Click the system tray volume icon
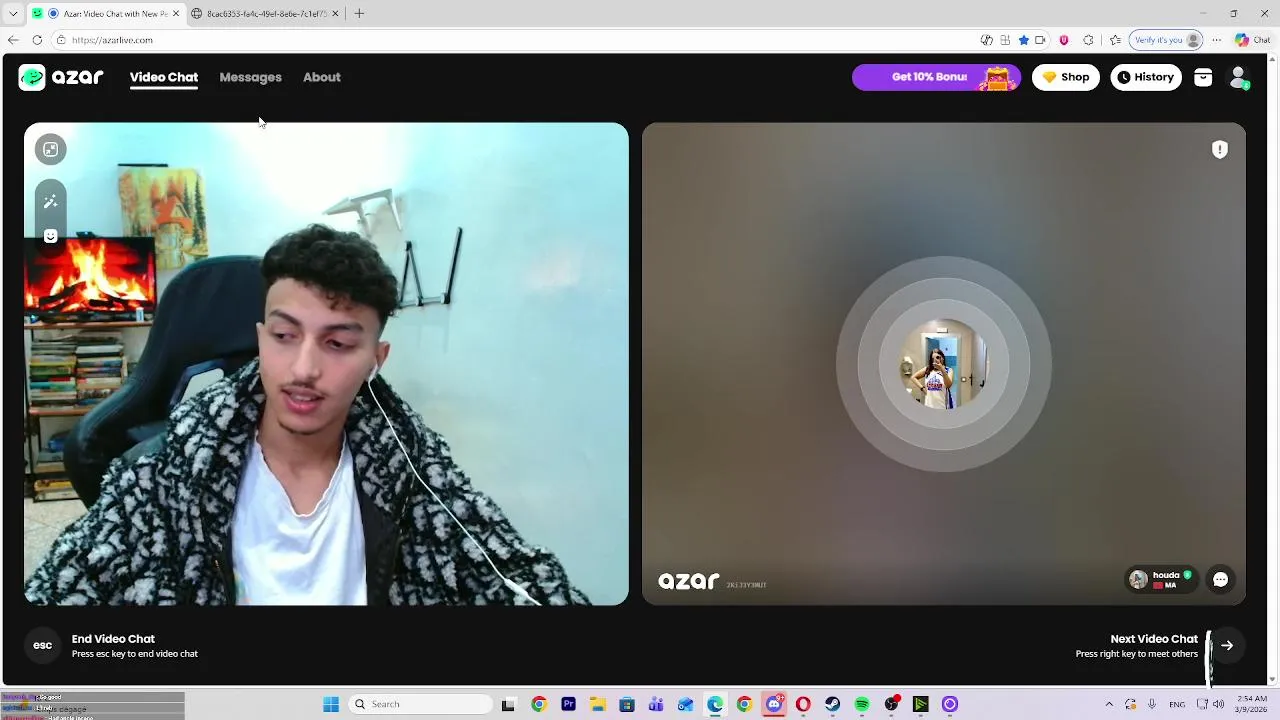This screenshot has height=720, width=1280. pos(1219,704)
